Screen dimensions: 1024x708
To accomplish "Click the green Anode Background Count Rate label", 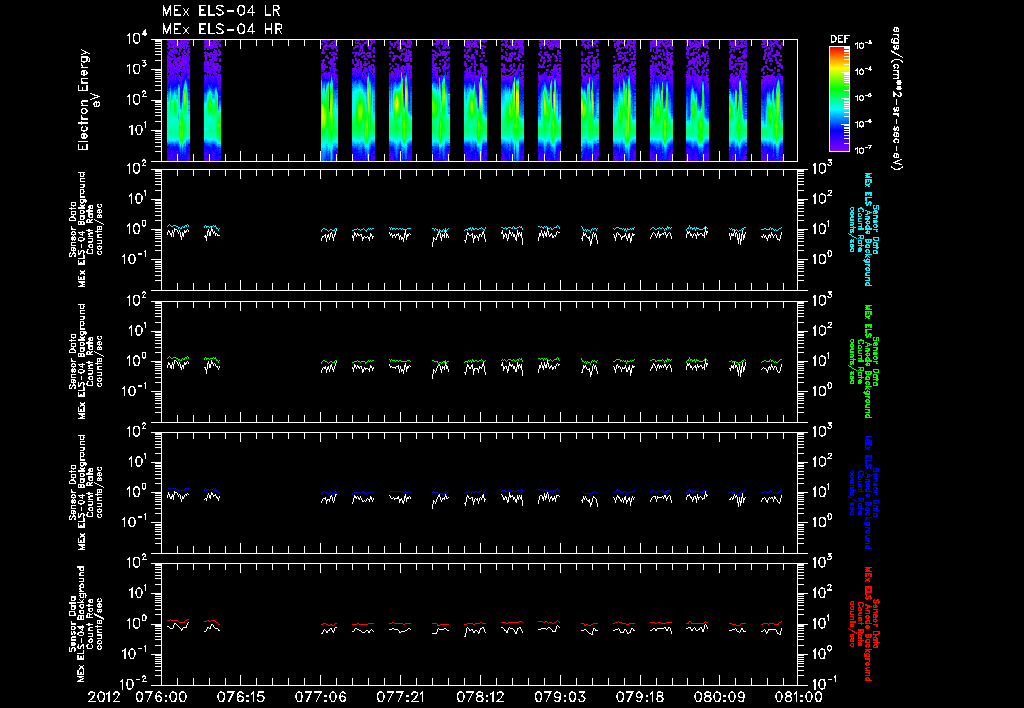I will coord(863,361).
